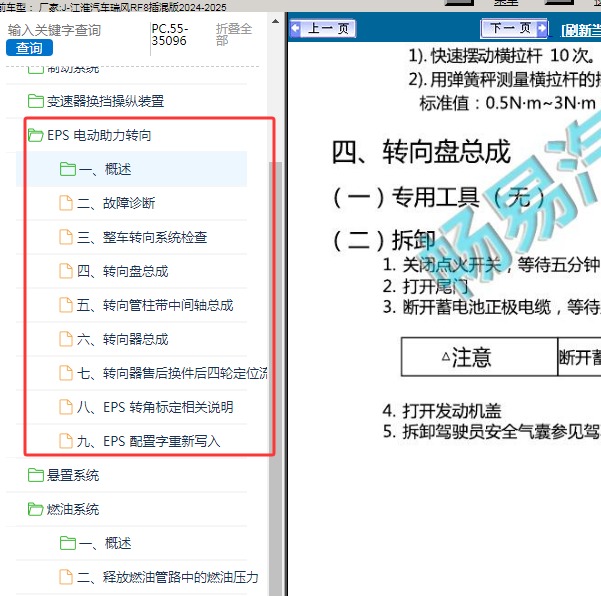Viewport: 601px width, 596px height.
Task: Select the EPS 电动助力转向 tree label
Action: point(99,135)
